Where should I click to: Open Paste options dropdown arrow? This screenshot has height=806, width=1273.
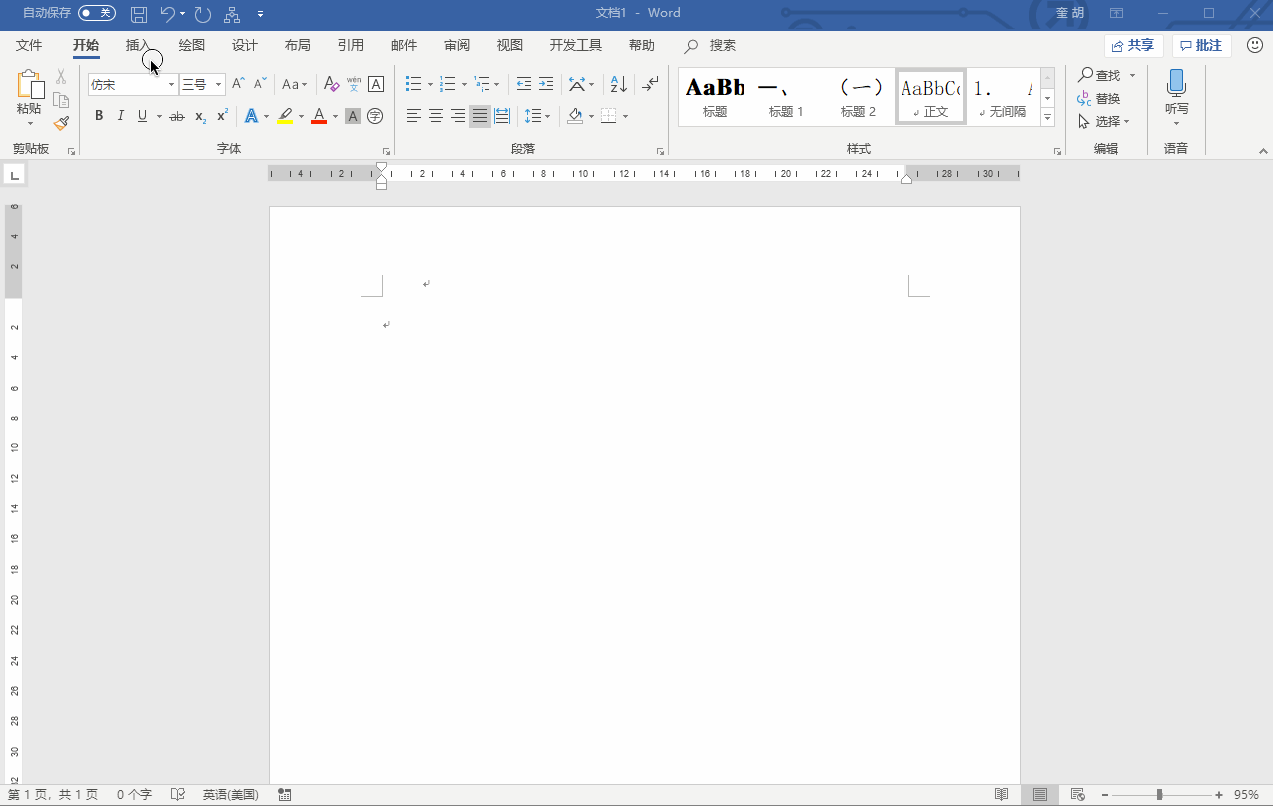30,124
